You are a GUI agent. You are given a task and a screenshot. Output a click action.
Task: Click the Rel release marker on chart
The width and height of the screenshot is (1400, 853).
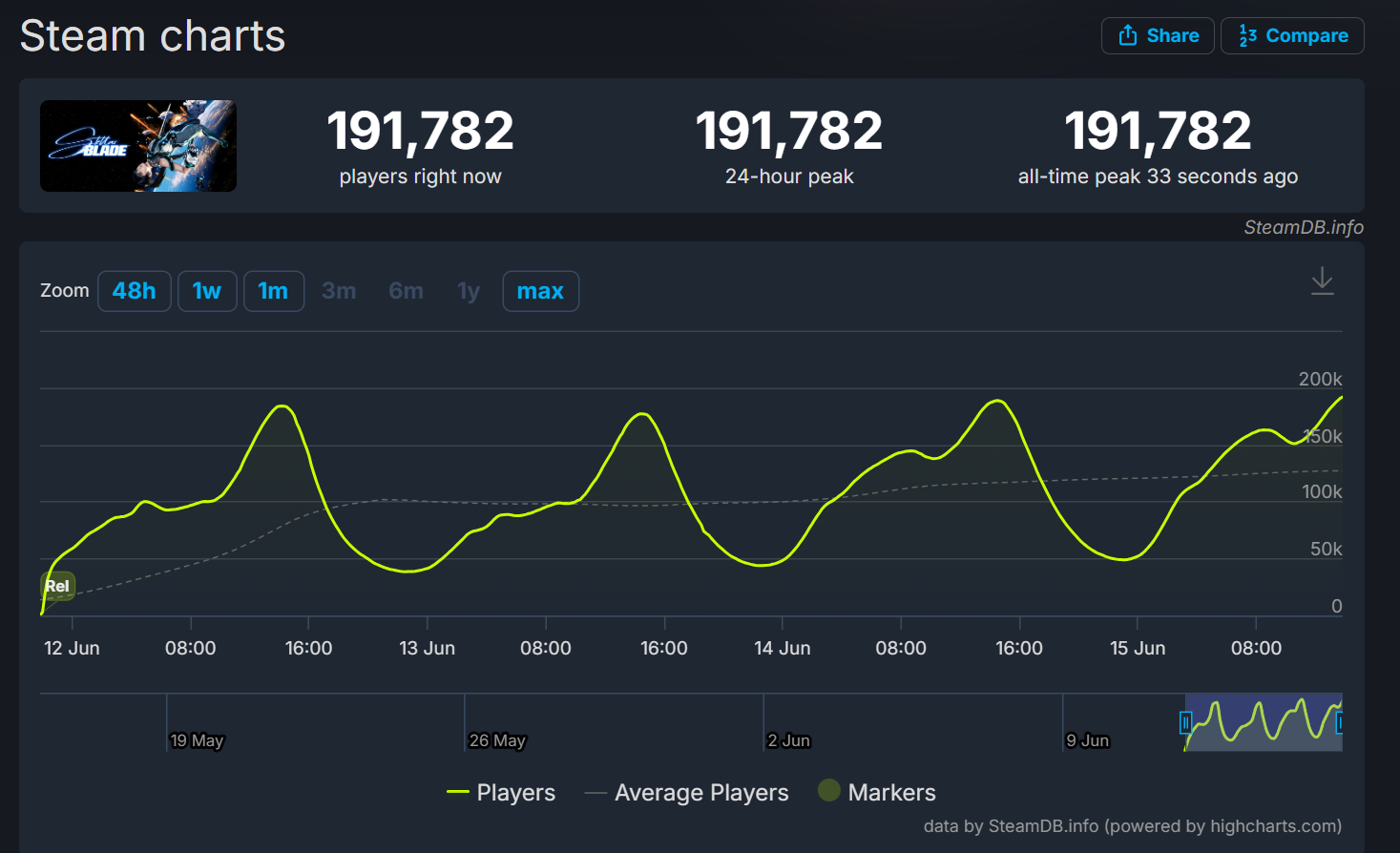click(57, 586)
